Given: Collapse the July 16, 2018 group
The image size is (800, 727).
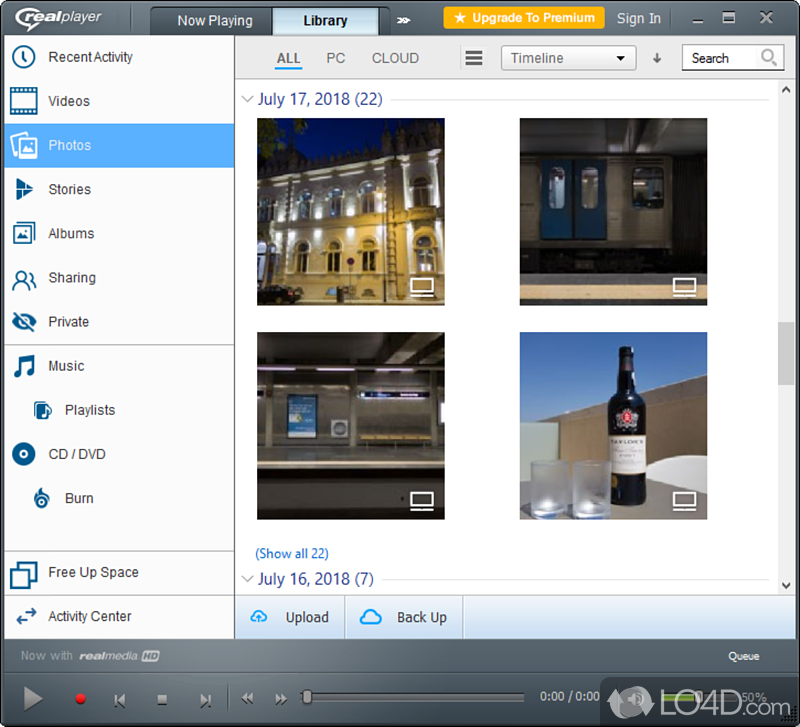Looking at the screenshot, I should click(247, 579).
